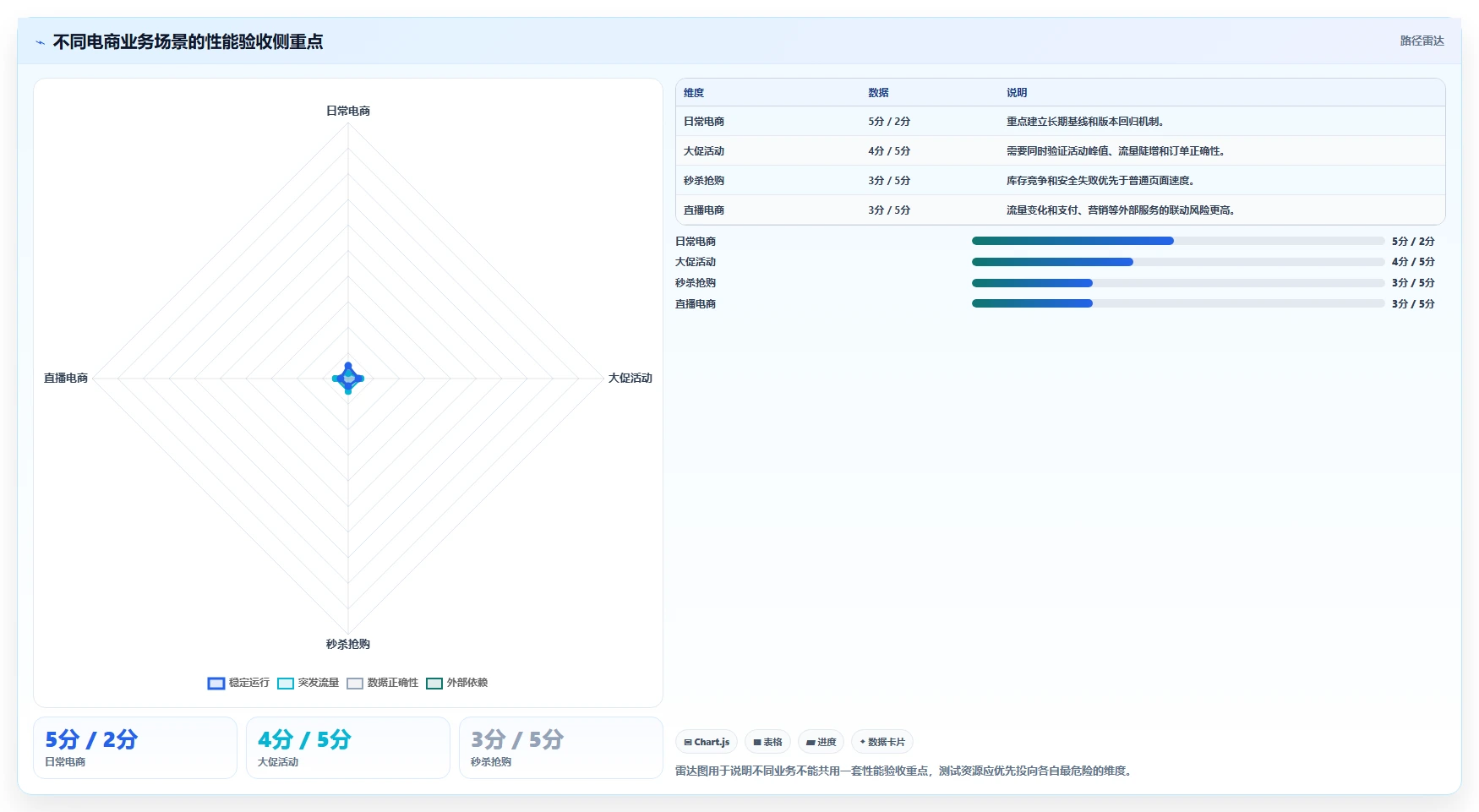Select the 直播电商 row in the table

click(1061, 210)
